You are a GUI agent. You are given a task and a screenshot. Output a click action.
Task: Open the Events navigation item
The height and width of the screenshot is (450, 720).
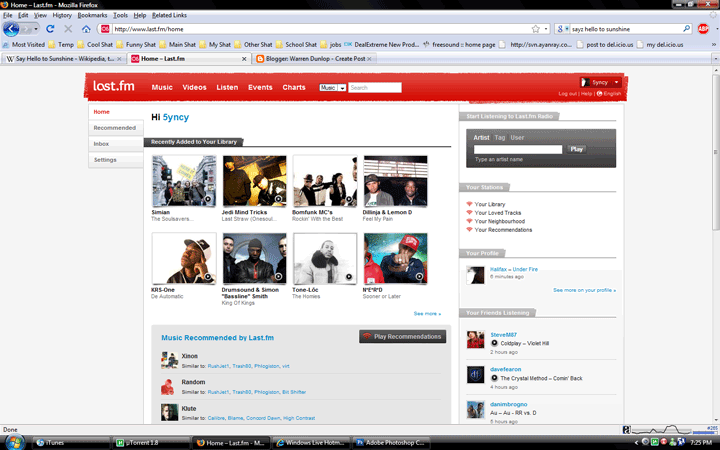point(260,87)
